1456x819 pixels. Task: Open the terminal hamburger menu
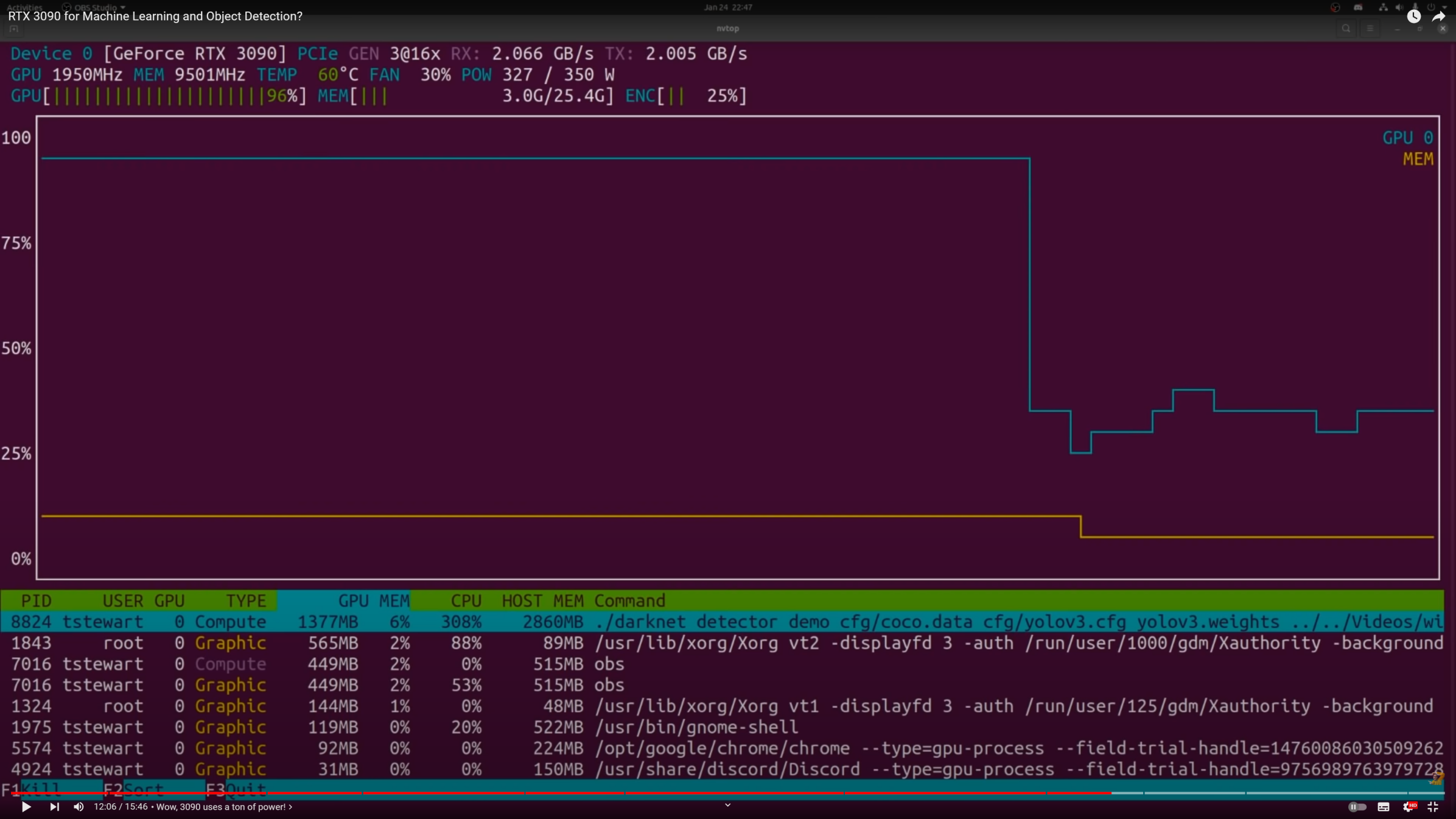1370,29
